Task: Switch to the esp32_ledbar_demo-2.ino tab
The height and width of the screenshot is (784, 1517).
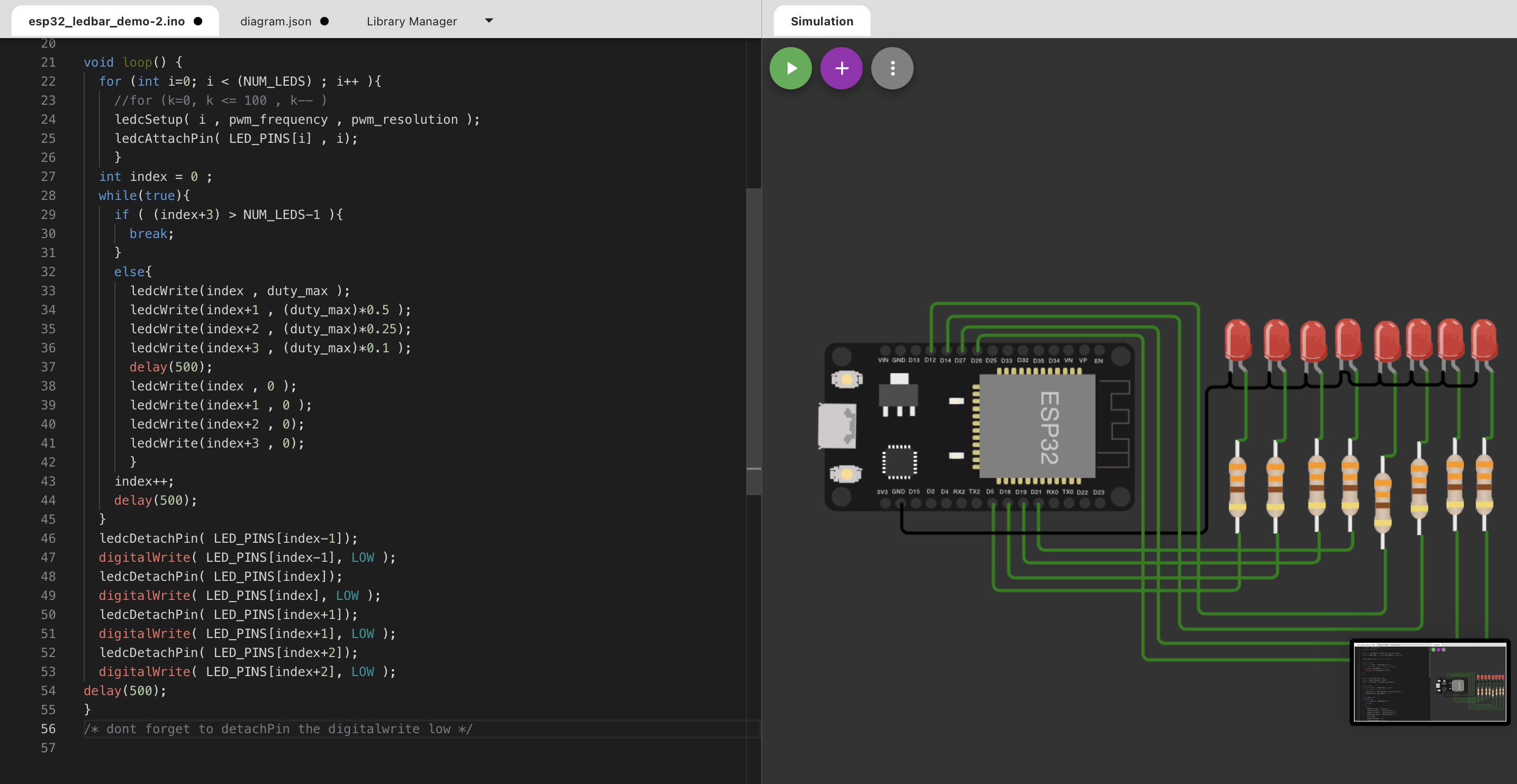Action: 115,21
